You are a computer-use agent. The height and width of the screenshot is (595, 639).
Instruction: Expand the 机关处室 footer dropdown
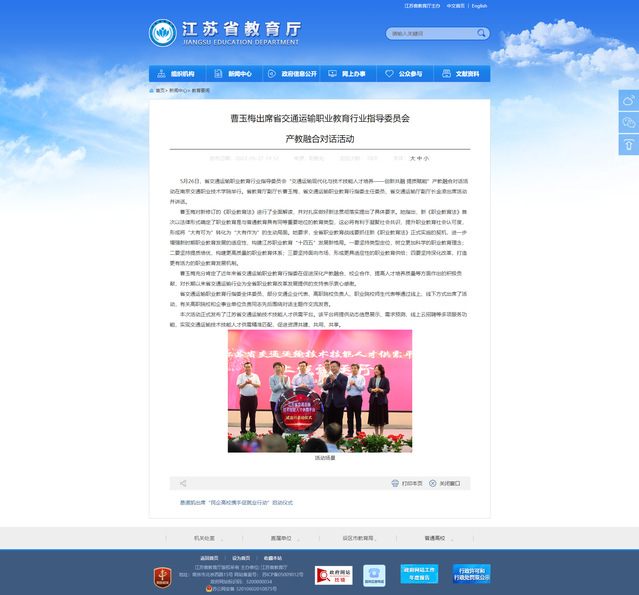(x=204, y=537)
